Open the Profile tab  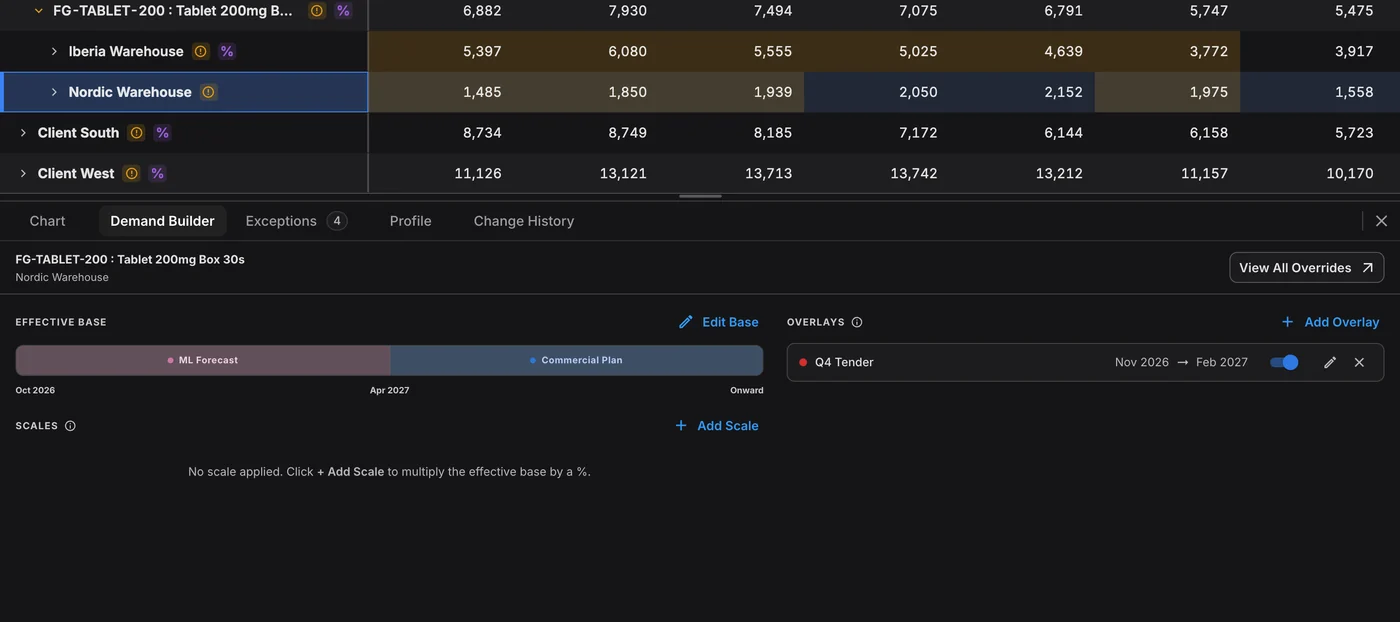(x=411, y=221)
